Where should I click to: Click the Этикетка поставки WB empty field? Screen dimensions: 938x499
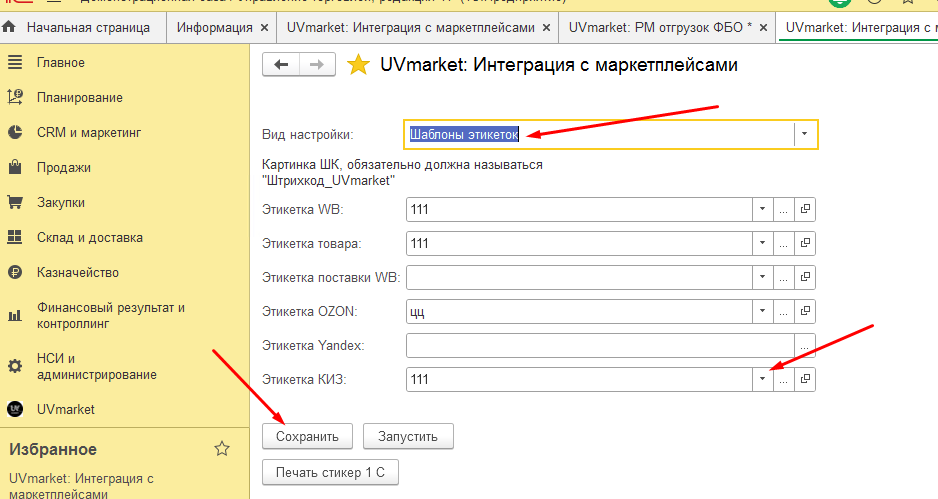[578, 277]
